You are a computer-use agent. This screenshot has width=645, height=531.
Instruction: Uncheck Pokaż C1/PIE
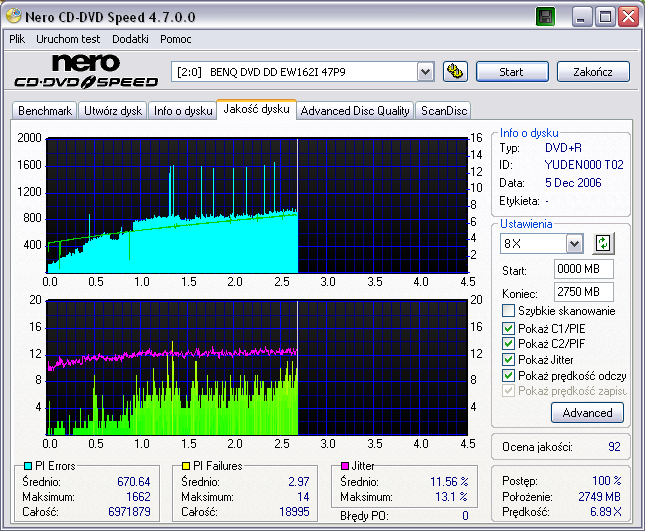coord(508,328)
